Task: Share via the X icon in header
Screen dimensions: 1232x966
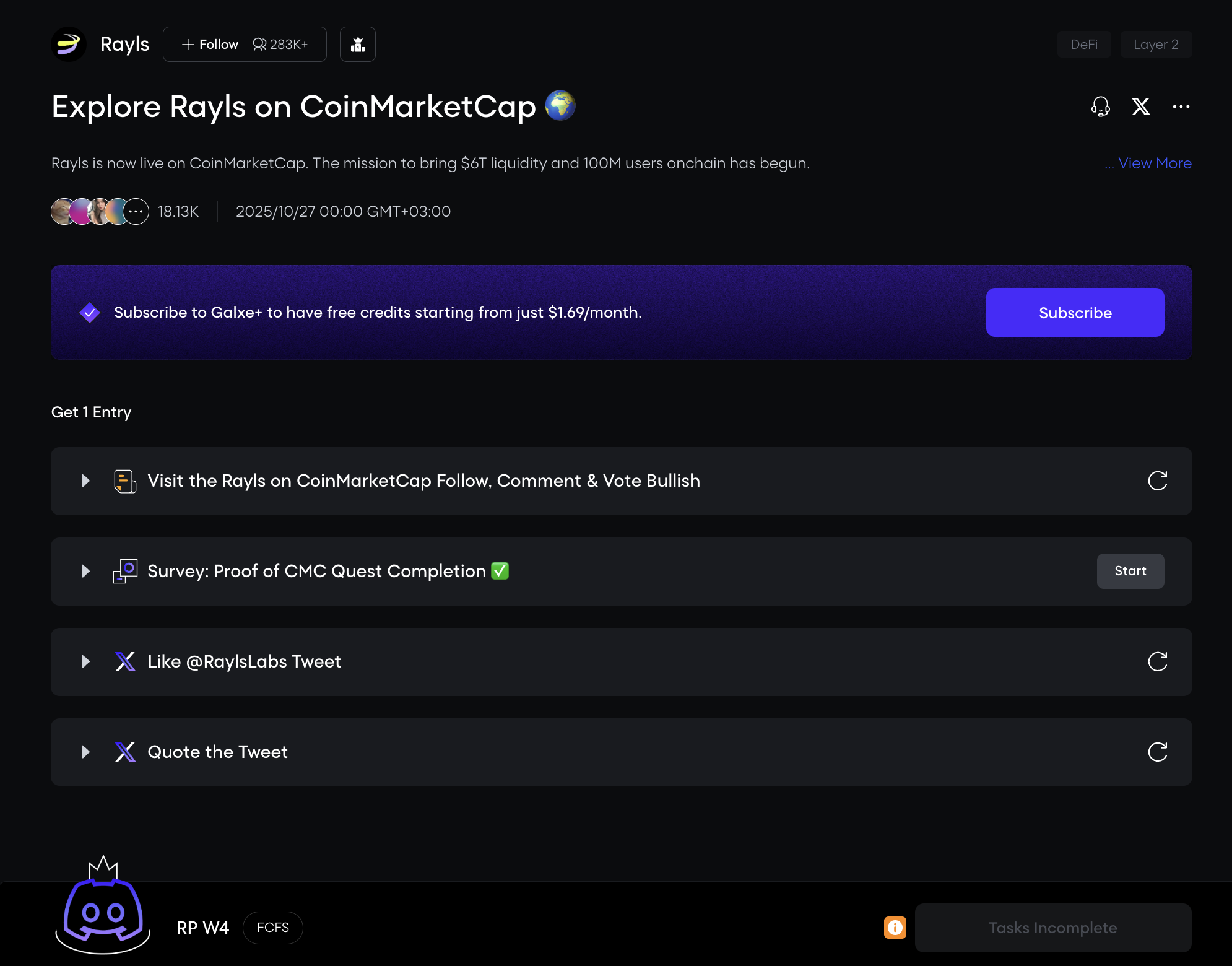Action: pyautogui.click(x=1140, y=107)
